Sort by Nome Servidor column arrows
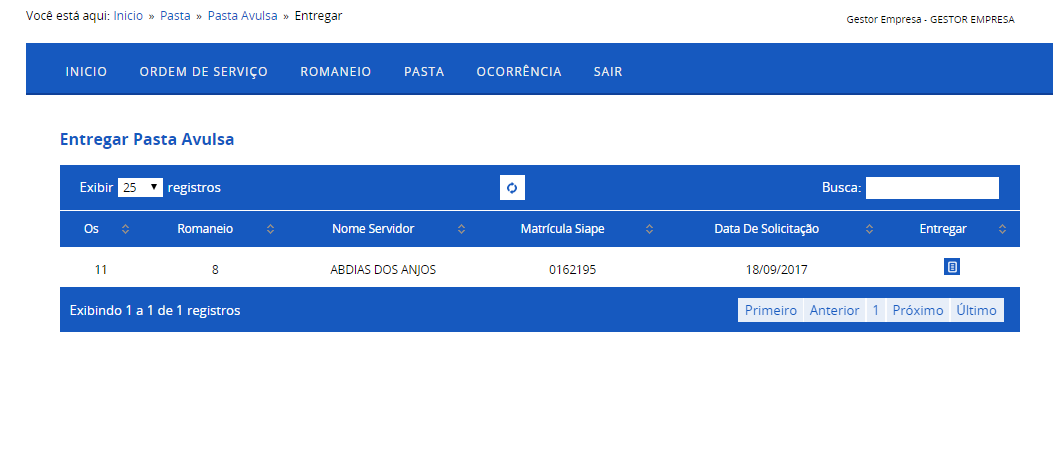 462,229
